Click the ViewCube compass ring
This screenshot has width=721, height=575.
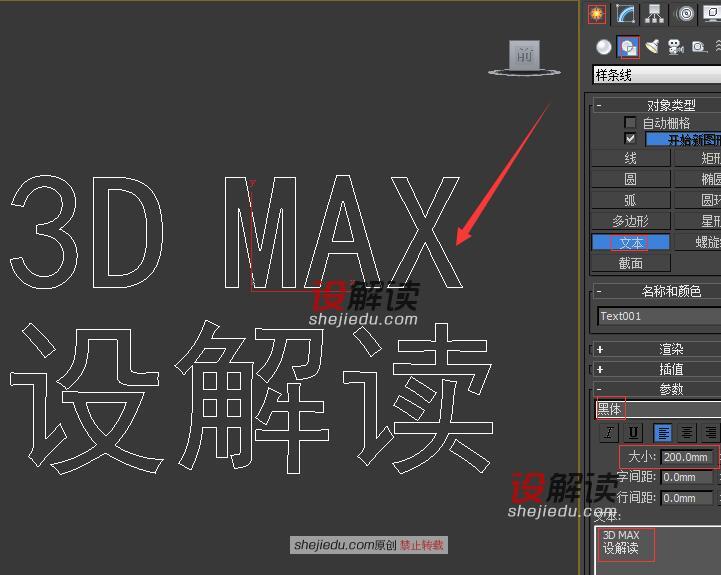click(x=524, y=72)
